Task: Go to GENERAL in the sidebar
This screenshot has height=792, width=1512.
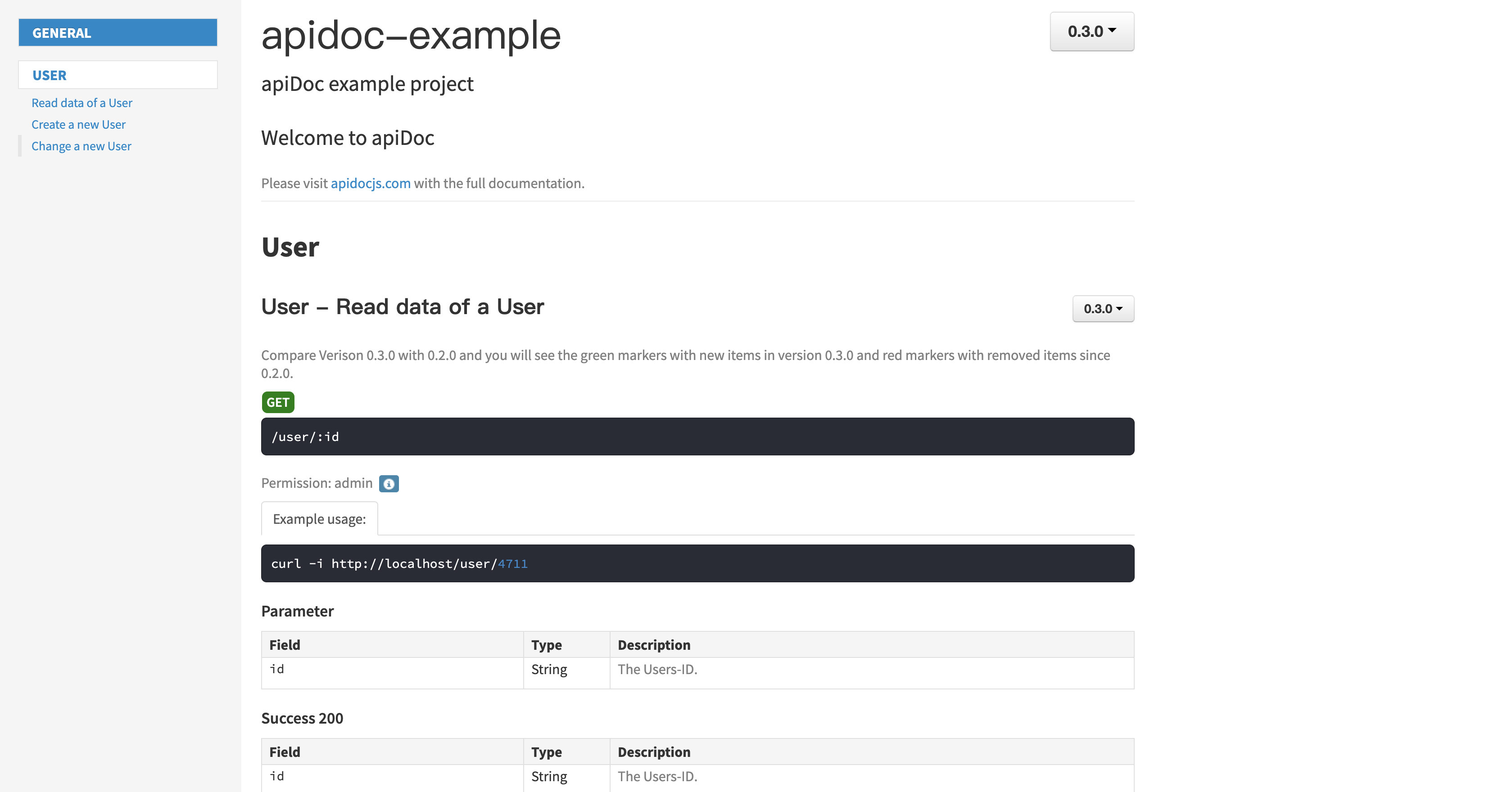Action: [118, 33]
